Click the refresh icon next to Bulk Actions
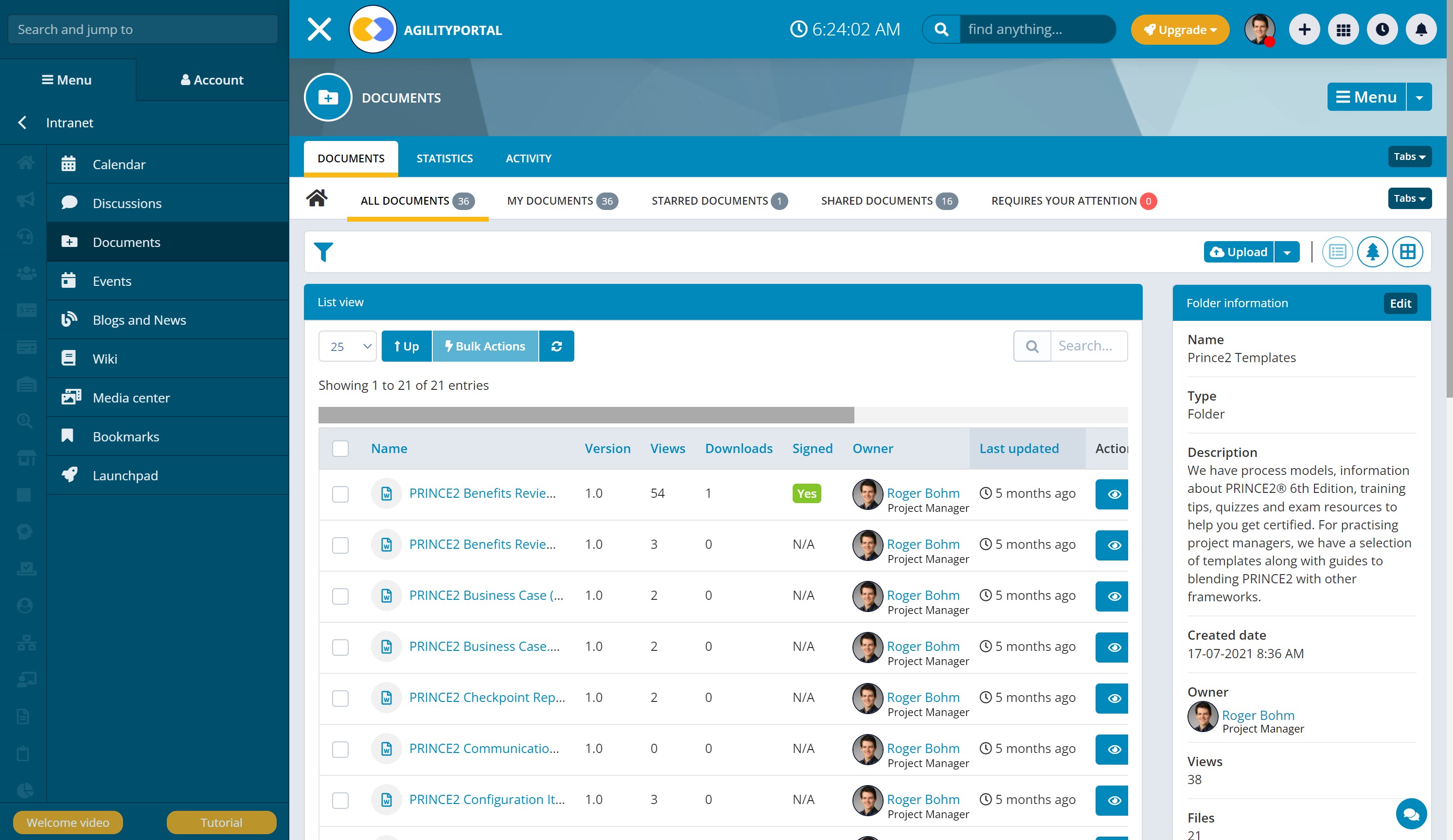Viewport: 1453px width, 840px height. click(556, 346)
